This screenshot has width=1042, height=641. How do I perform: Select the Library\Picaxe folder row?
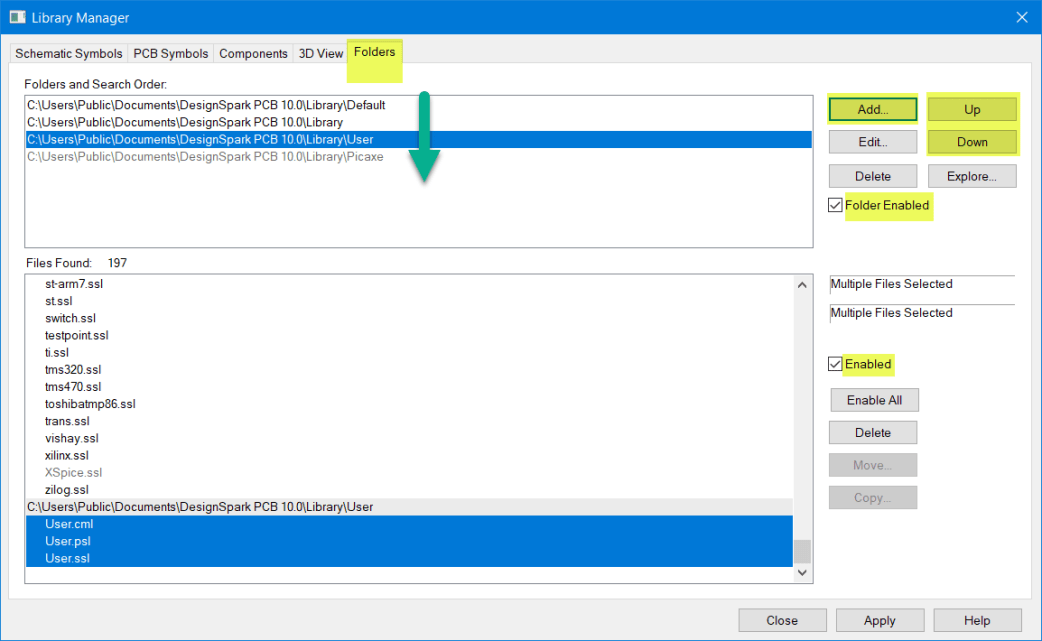pos(419,157)
